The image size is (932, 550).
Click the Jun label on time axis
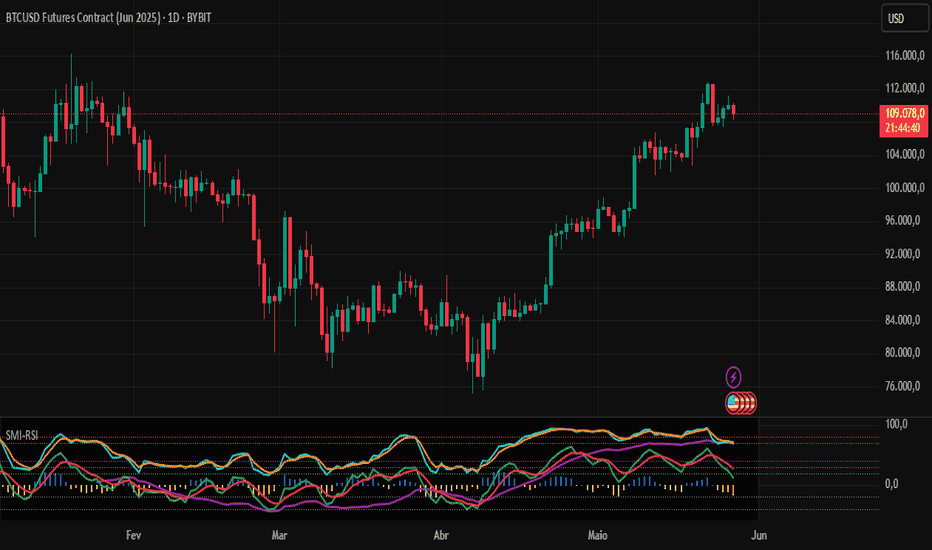(x=758, y=535)
